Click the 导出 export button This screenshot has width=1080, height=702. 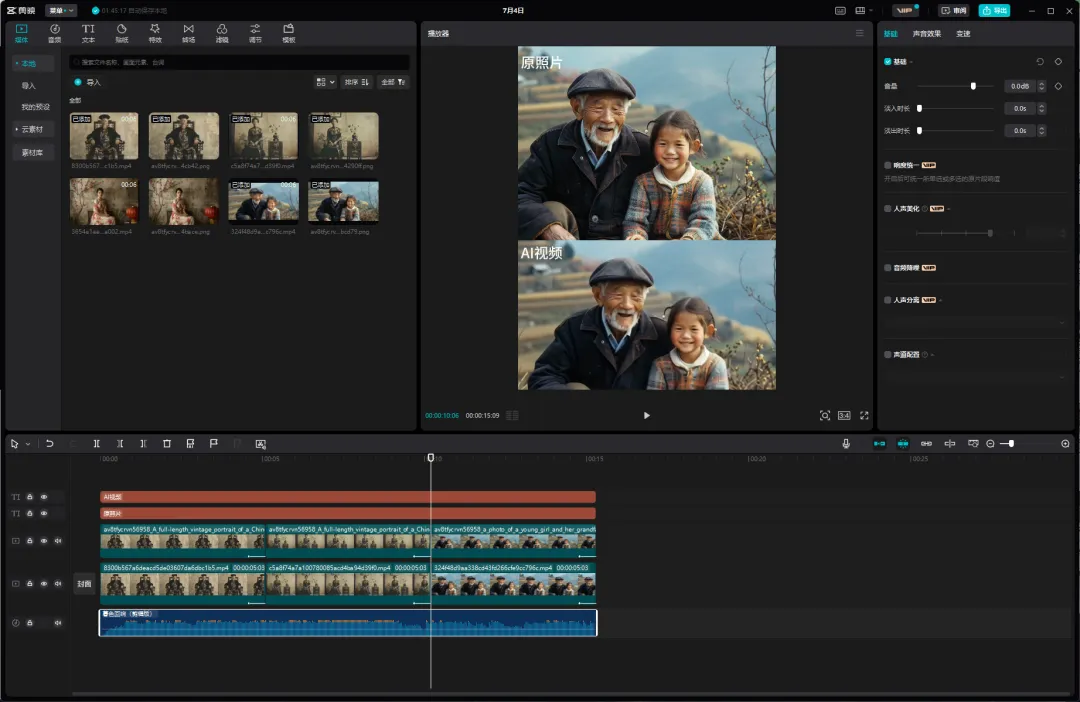(x=994, y=10)
